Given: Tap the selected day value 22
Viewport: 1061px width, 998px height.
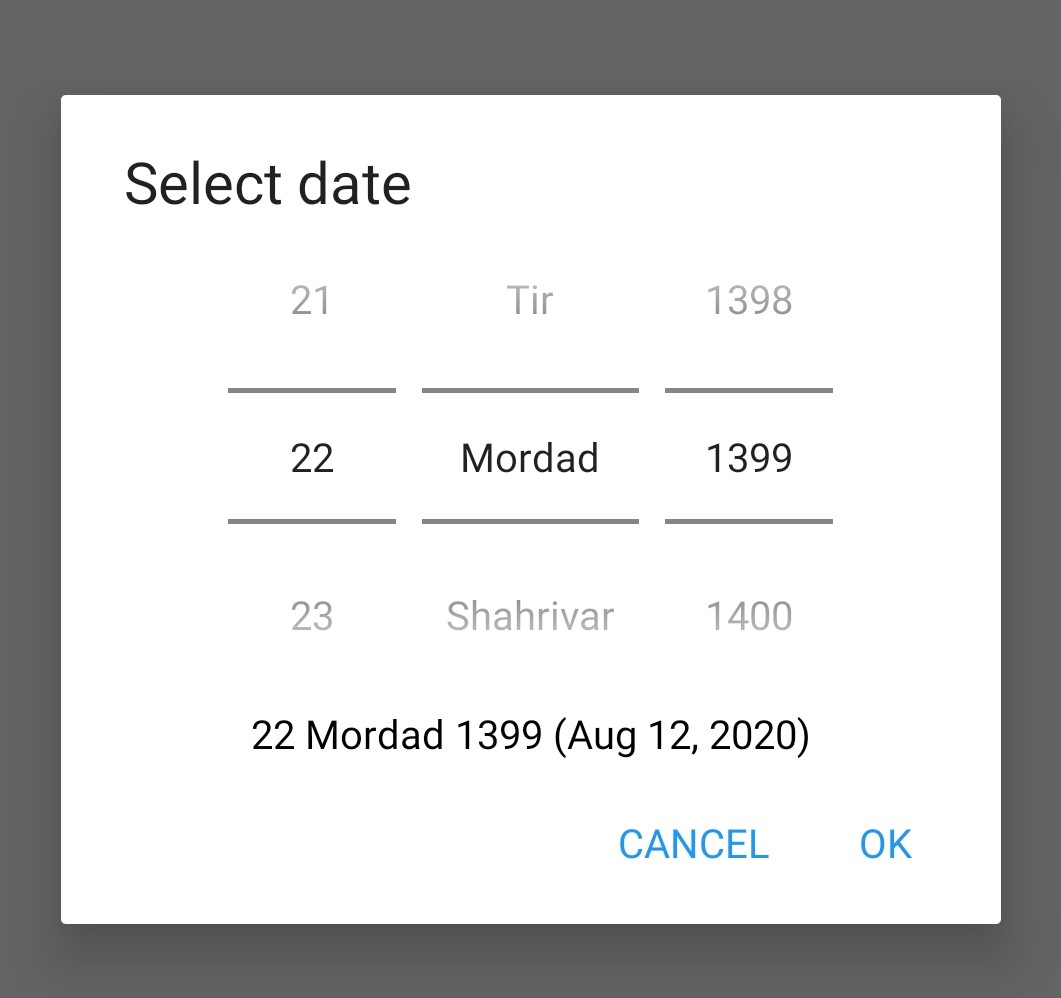Looking at the screenshot, I should [x=311, y=458].
